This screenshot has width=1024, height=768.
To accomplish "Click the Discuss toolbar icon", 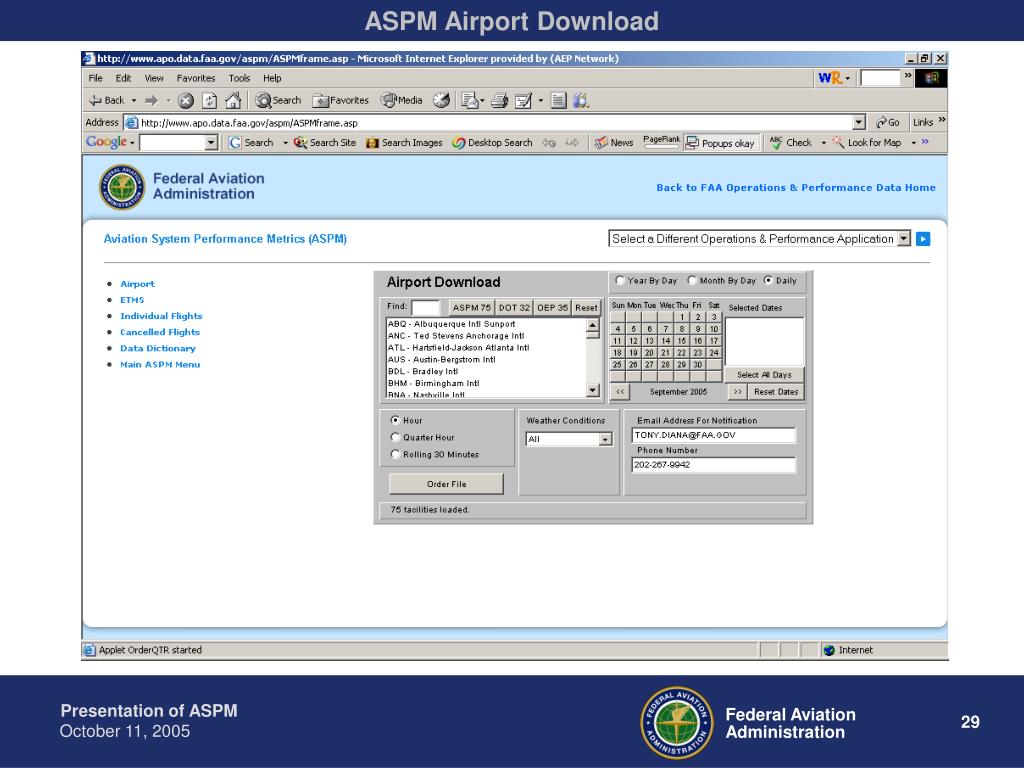I will pyautogui.click(x=558, y=101).
